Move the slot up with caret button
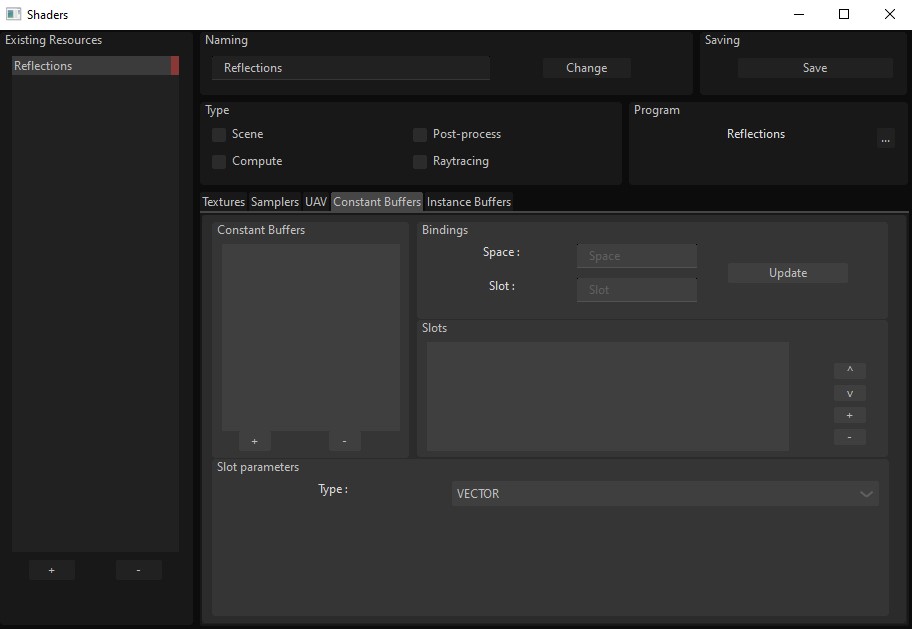The height and width of the screenshot is (629, 912). 850,370
